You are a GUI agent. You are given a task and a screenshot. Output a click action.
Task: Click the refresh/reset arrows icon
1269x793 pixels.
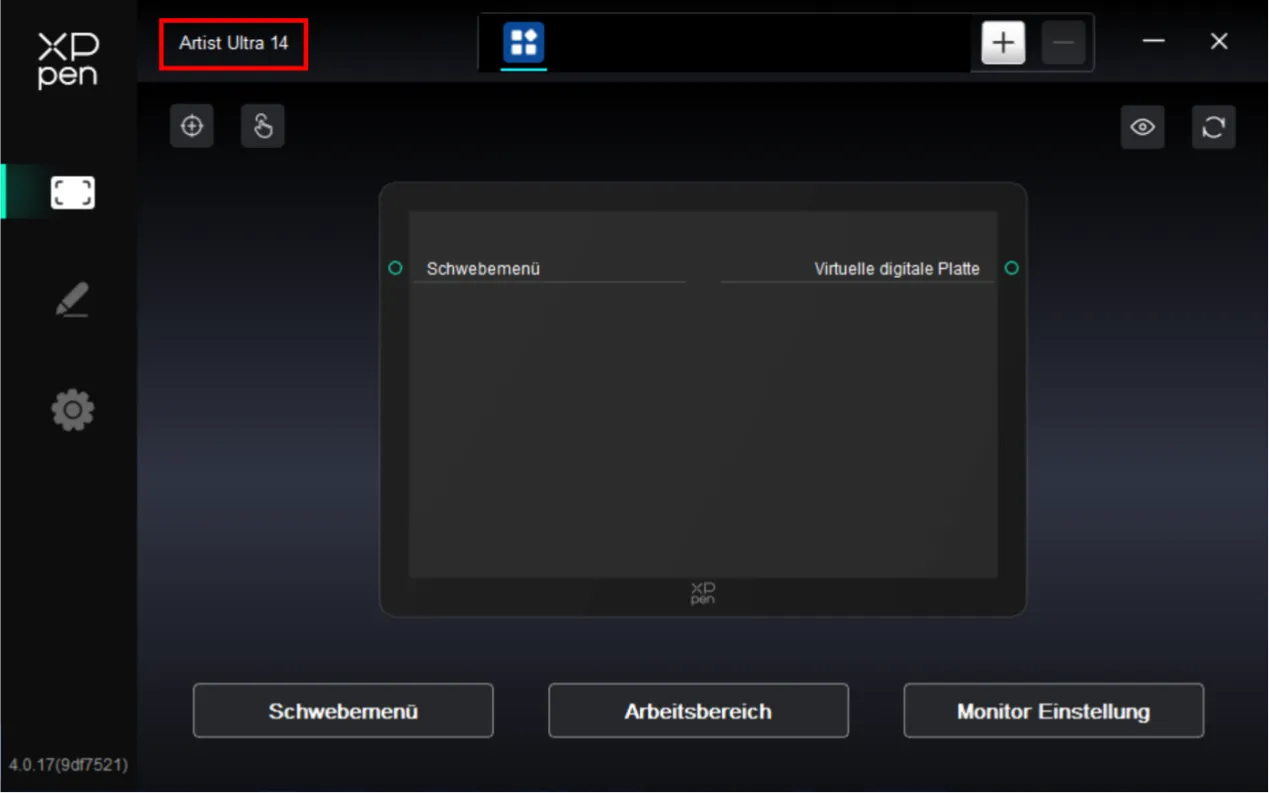click(1214, 127)
